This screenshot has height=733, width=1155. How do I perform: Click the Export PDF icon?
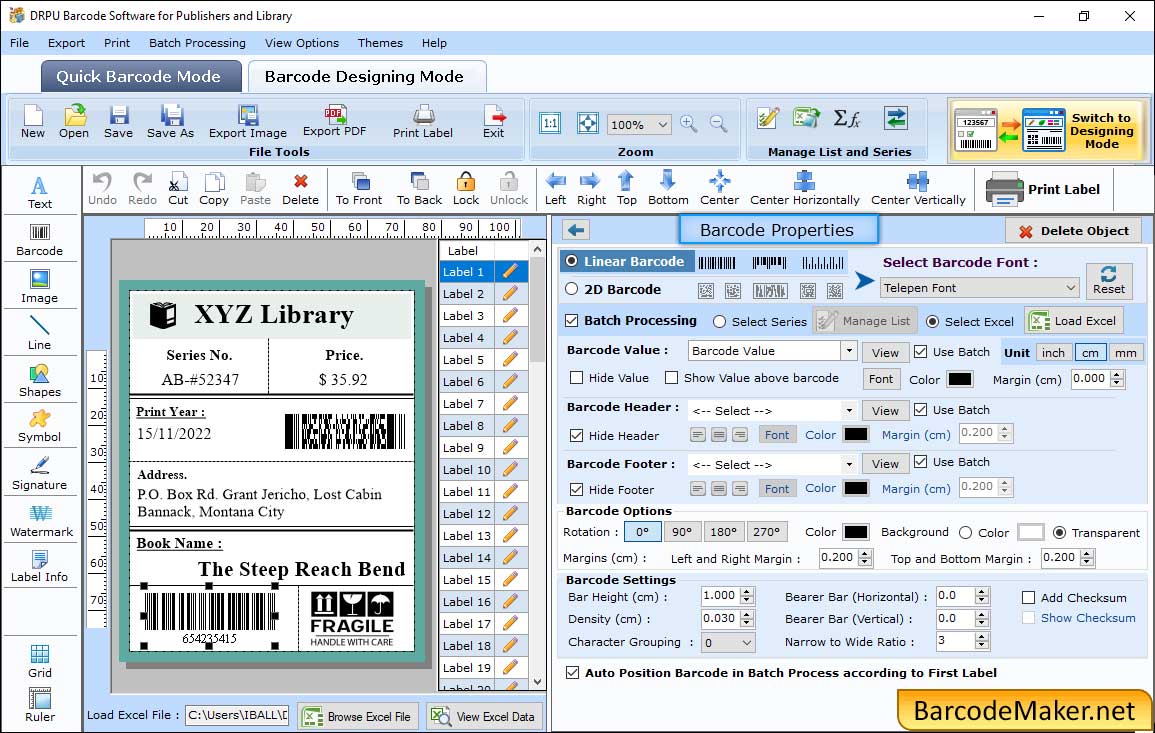(x=334, y=122)
